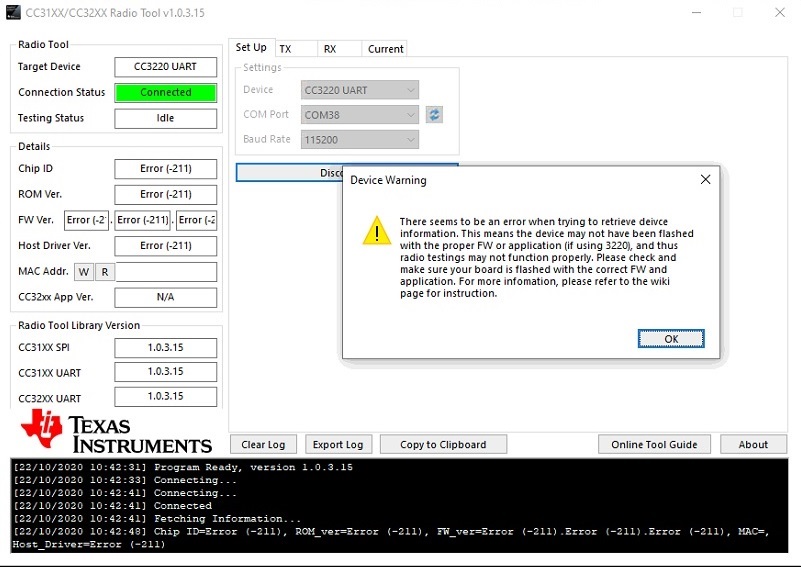The height and width of the screenshot is (567, 801).
Task: Click the Testing Status field showing Idle
Action: [166, 118]
